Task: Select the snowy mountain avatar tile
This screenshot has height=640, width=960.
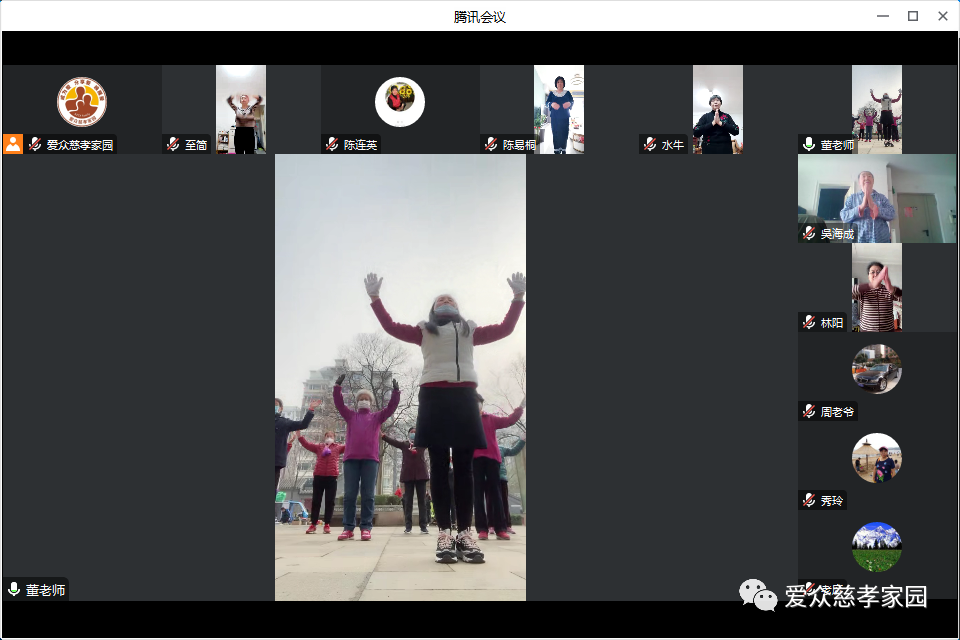Action: [877, 547]
